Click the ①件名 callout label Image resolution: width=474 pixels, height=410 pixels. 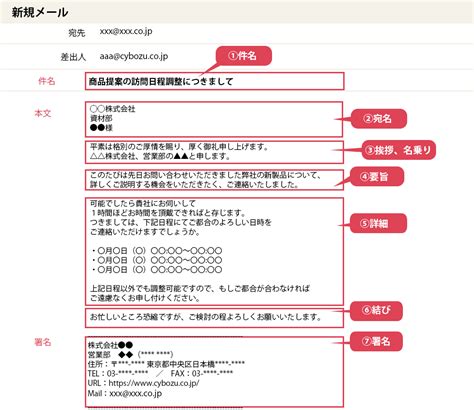[x=244, y=56]
